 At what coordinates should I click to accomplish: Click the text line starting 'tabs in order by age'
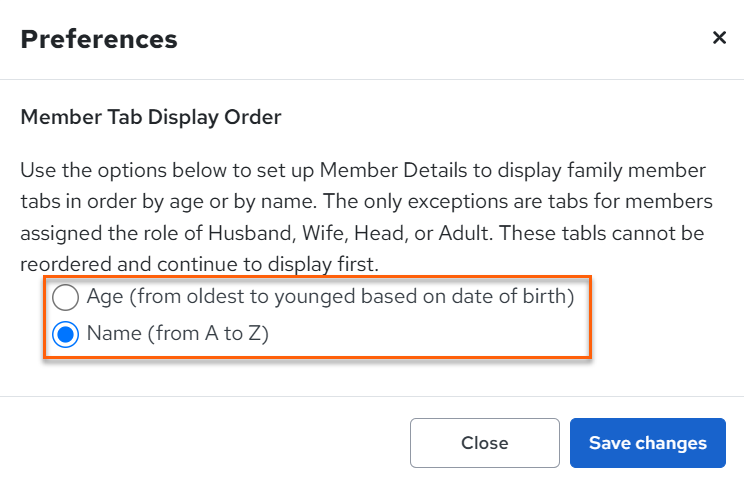pos(366,202)
